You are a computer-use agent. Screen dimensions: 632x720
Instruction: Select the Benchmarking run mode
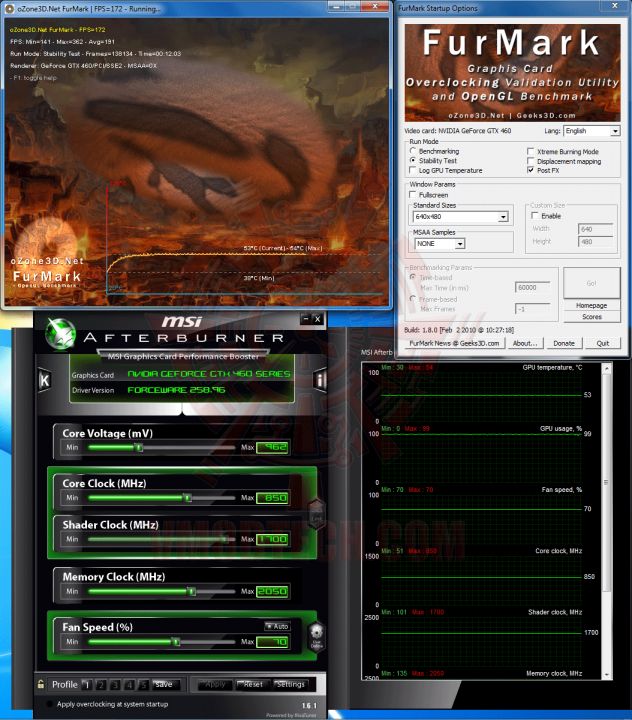click(x=413, y=151)
